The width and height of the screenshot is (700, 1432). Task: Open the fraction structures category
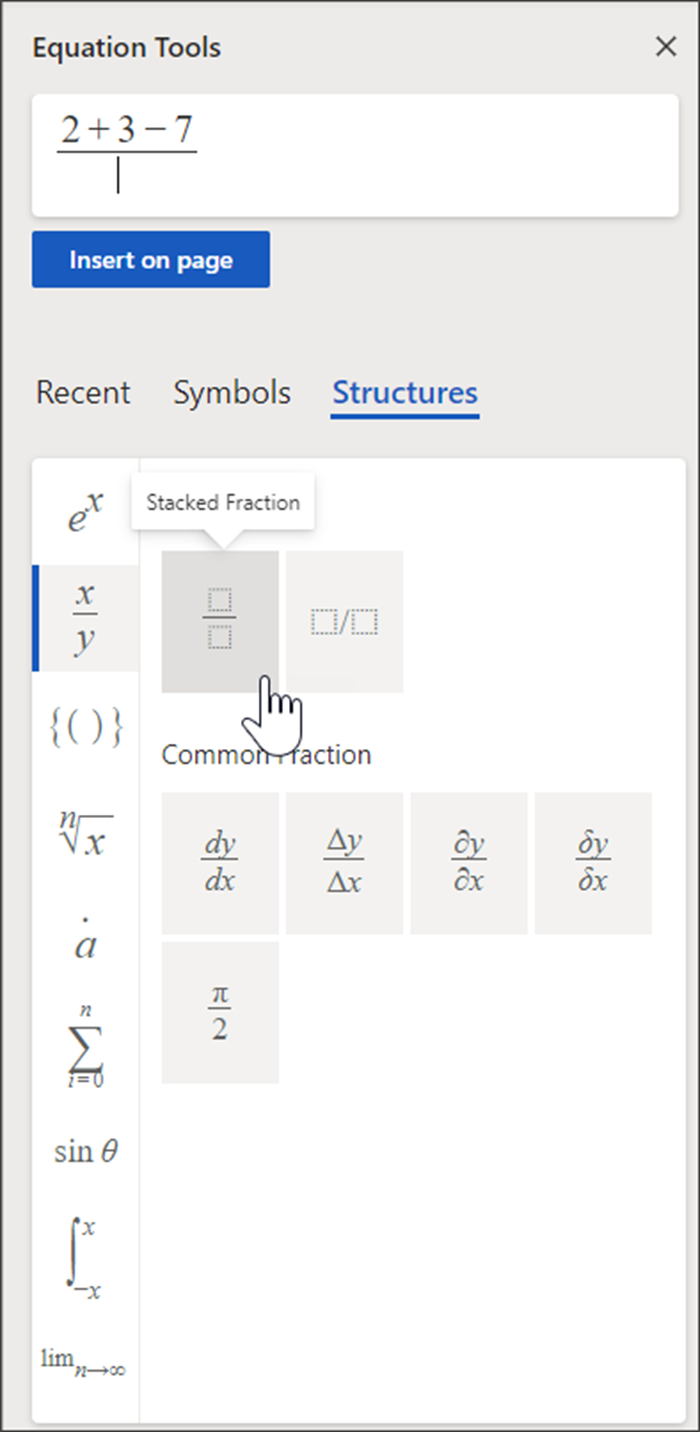(85, 616)
